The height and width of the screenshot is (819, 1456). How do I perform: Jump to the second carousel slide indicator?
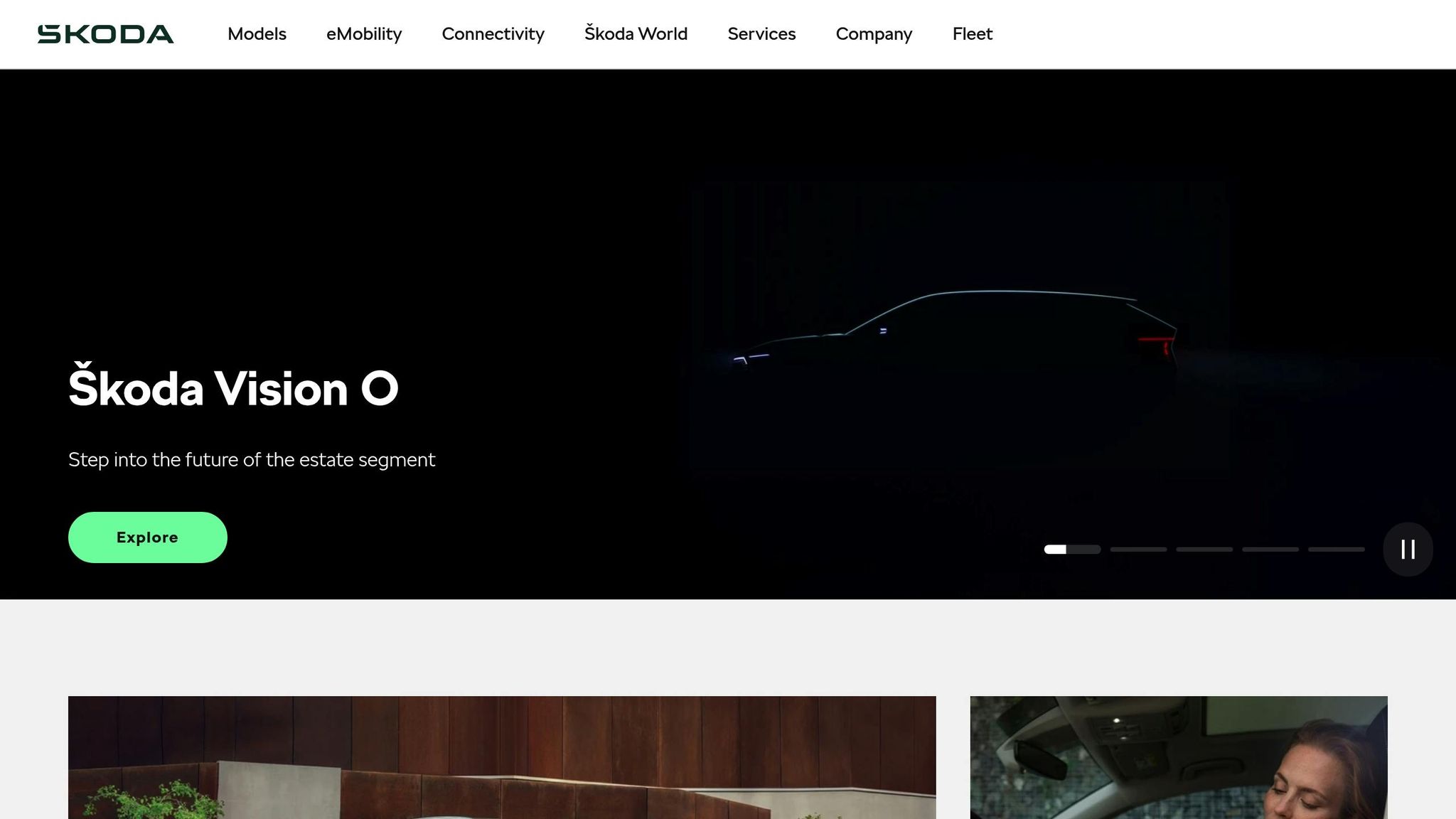point(1138,550)
